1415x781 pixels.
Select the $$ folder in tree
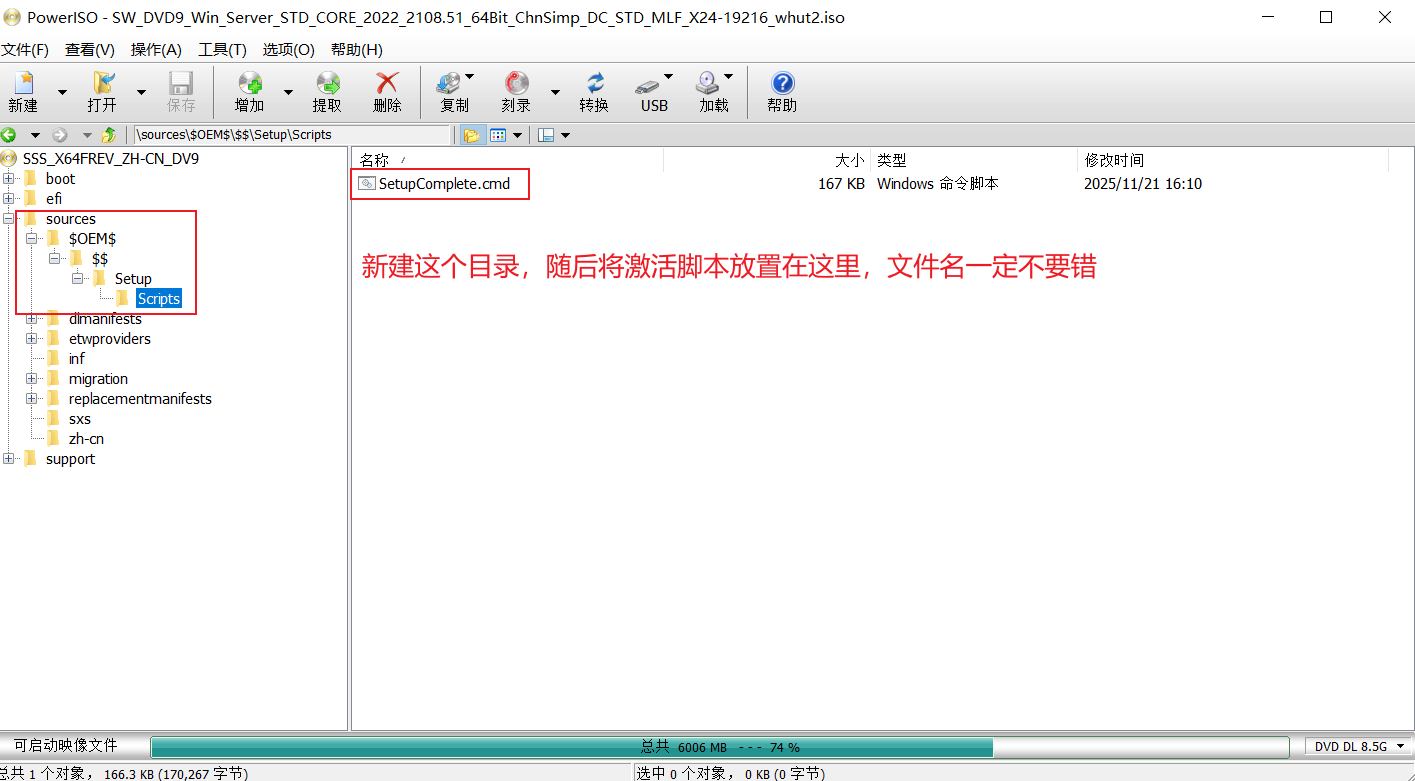(x=100, y=259)
